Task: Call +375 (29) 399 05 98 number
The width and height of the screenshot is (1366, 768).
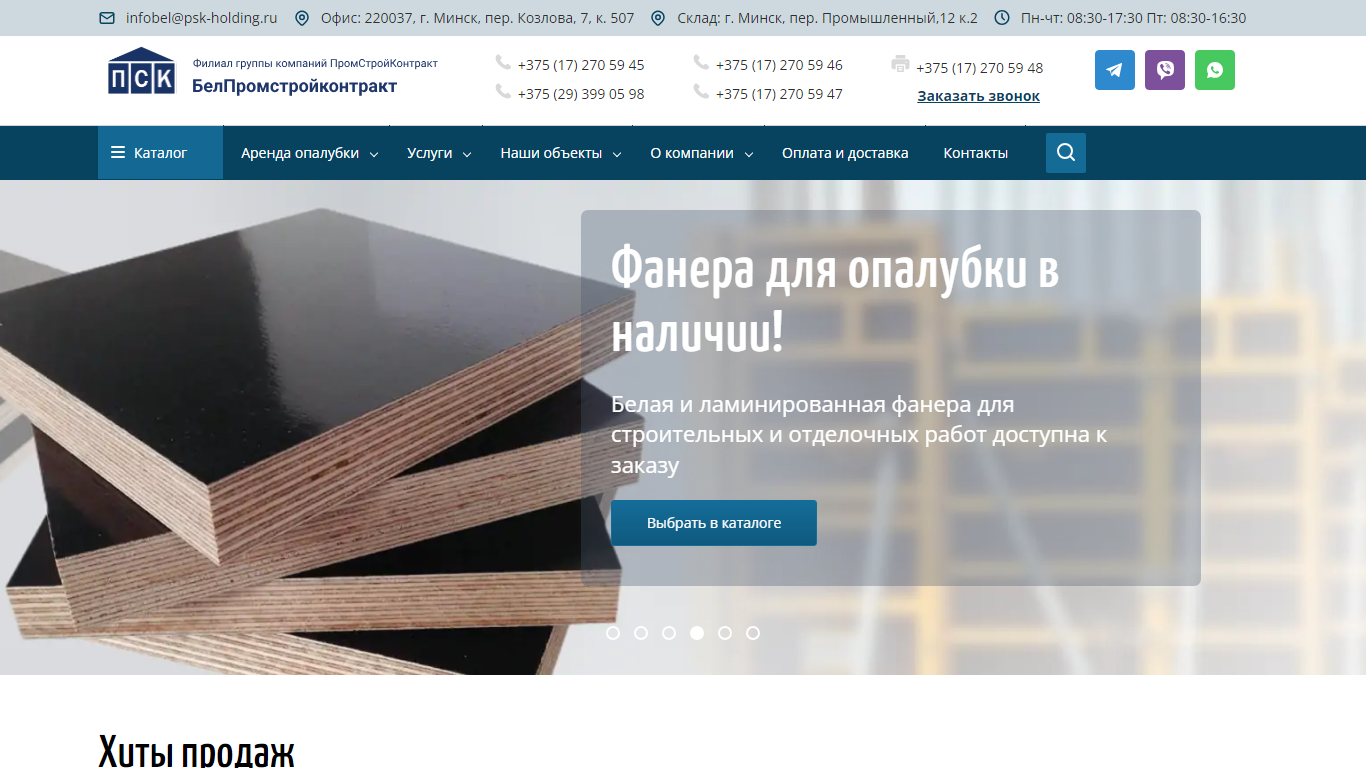Action: (581, 94)
